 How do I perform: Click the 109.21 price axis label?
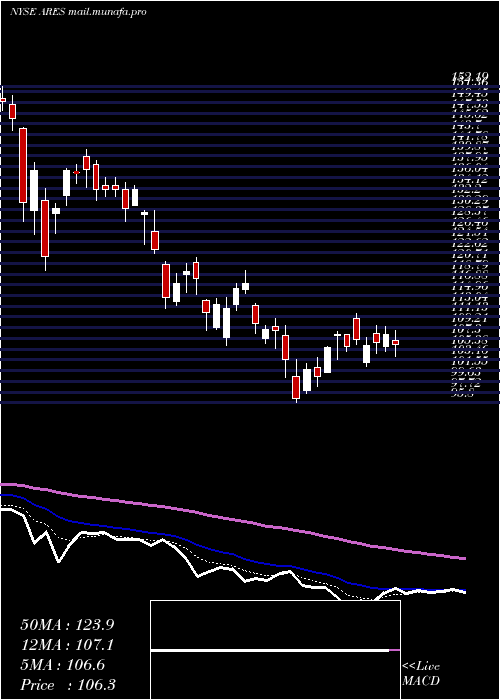[x=471, y=320]
